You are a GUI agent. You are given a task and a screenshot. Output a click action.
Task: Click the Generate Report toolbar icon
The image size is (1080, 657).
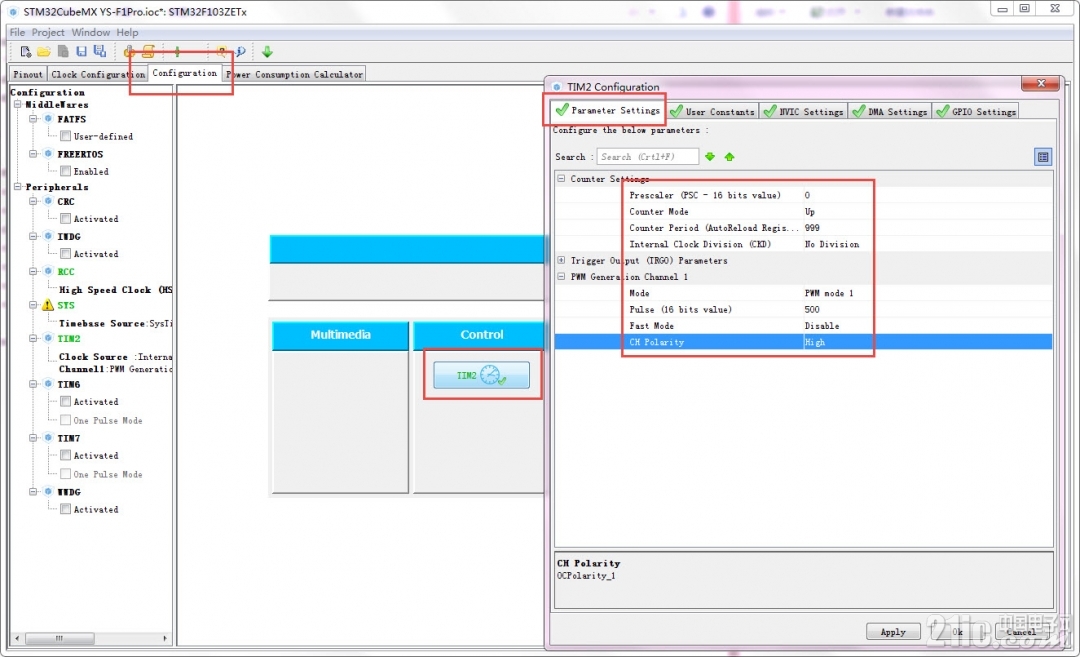click(x=129, y=51)
